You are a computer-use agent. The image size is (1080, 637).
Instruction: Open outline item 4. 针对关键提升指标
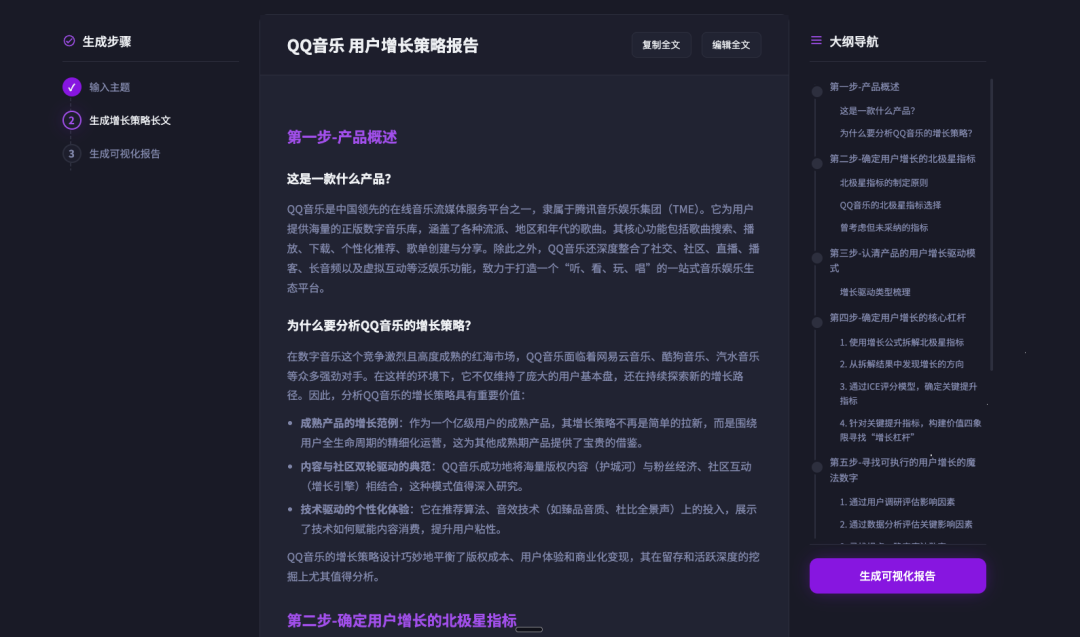[x=910, y=430]
